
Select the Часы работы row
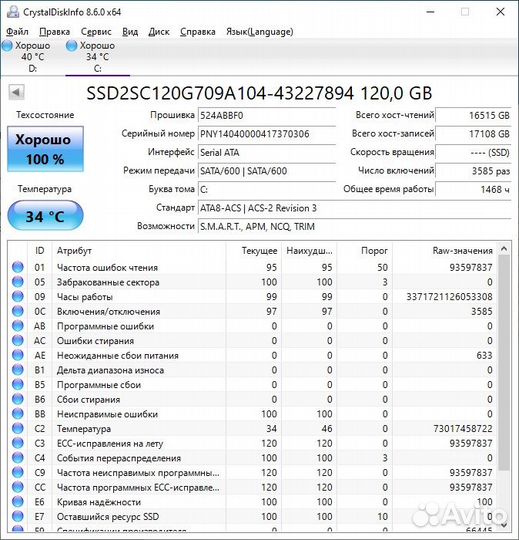pyautogui.click(x=253, y=297)
